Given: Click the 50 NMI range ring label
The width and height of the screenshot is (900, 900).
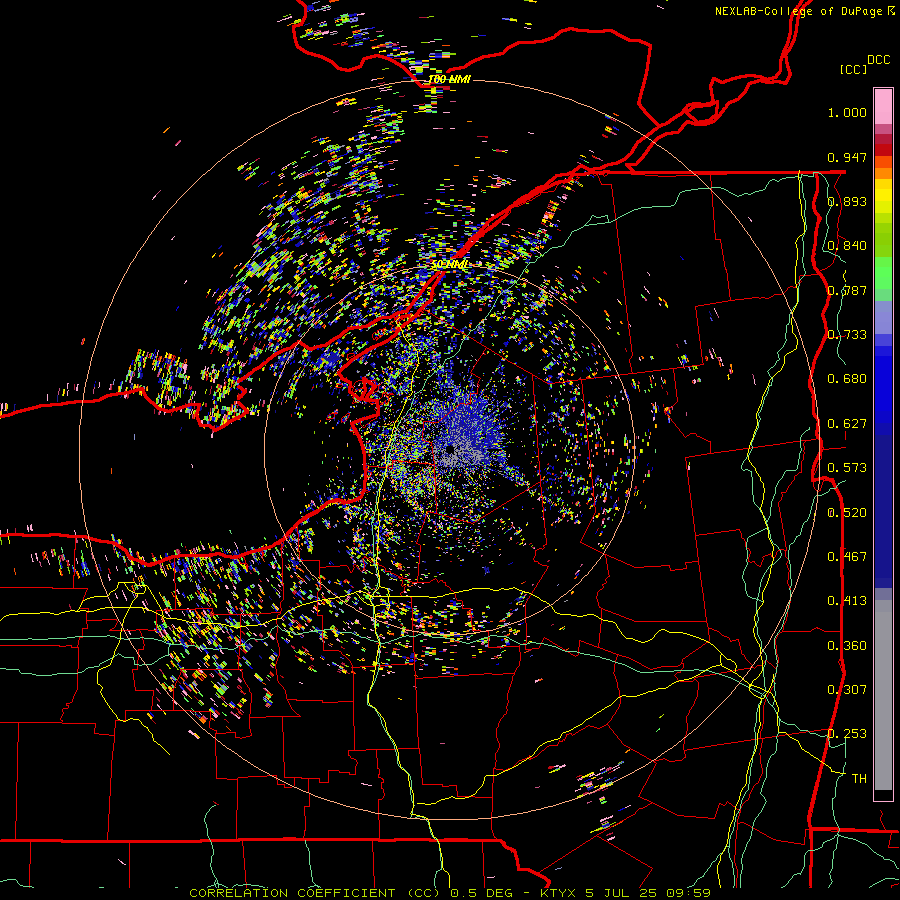Looking at the screenshot, I should (x=449, y=265).
